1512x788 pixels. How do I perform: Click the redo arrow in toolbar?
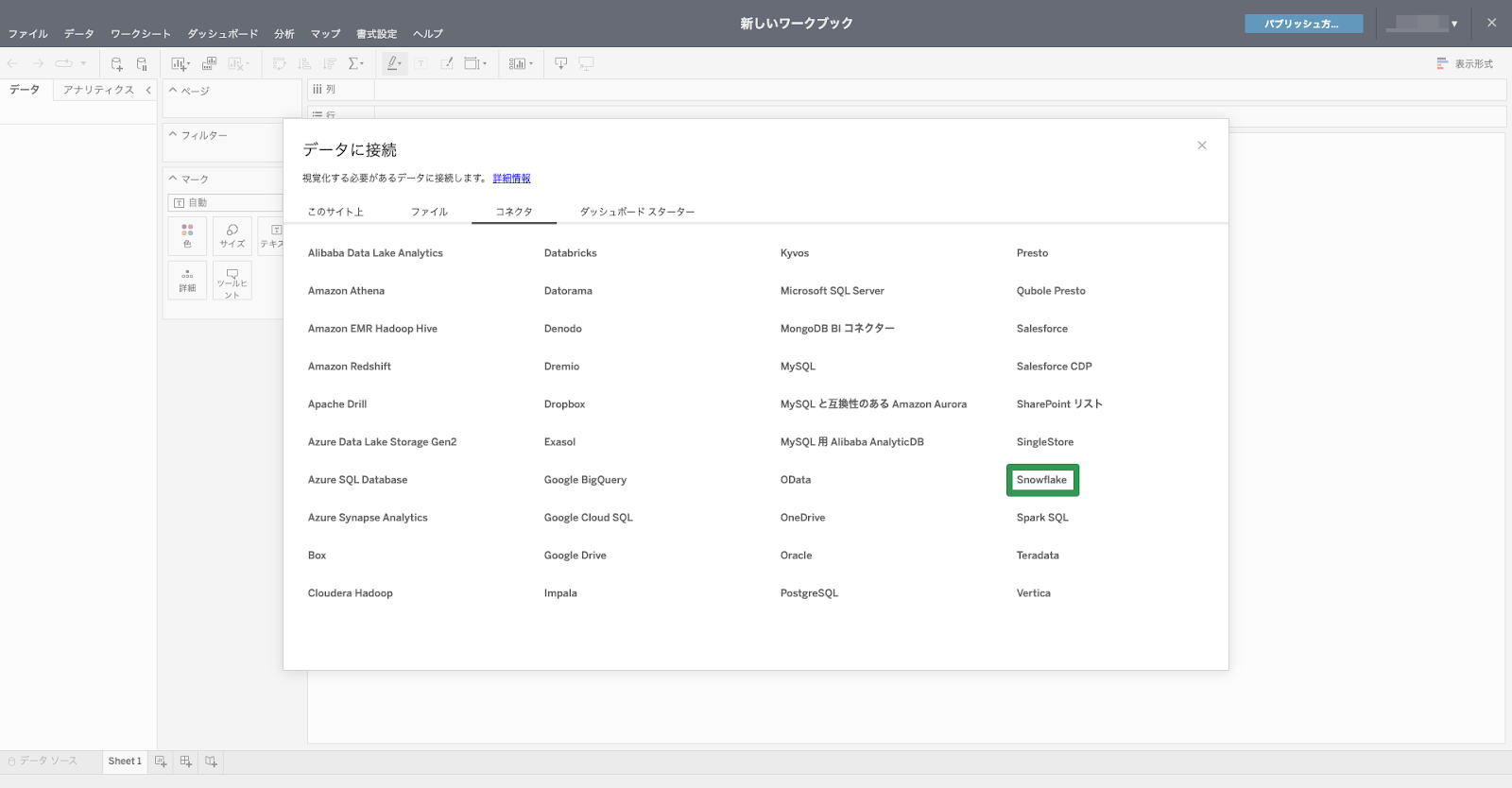tap(38, 64)
